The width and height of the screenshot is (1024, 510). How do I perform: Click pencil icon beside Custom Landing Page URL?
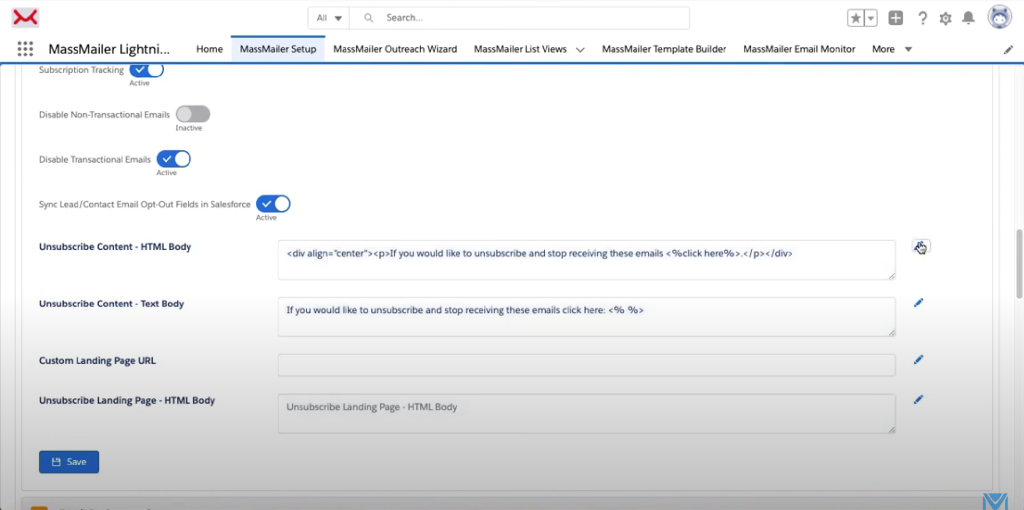[918, 360]
